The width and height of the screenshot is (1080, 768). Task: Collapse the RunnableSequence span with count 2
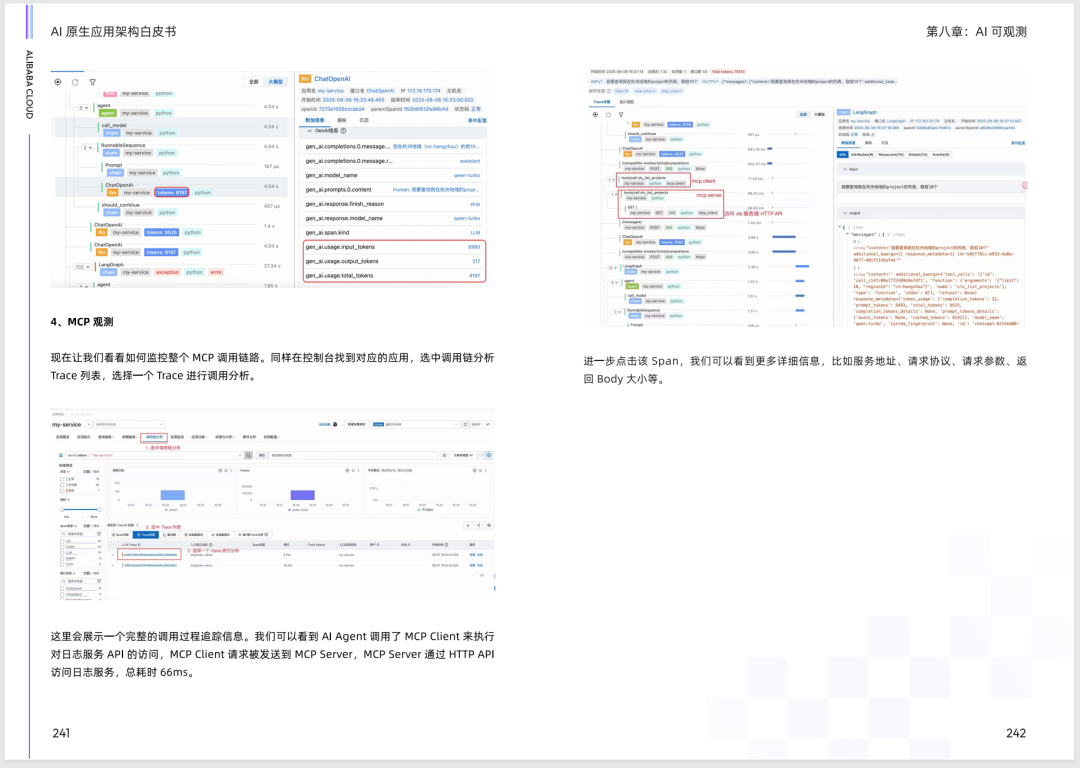pyautogui.click(x=87, y=147)
